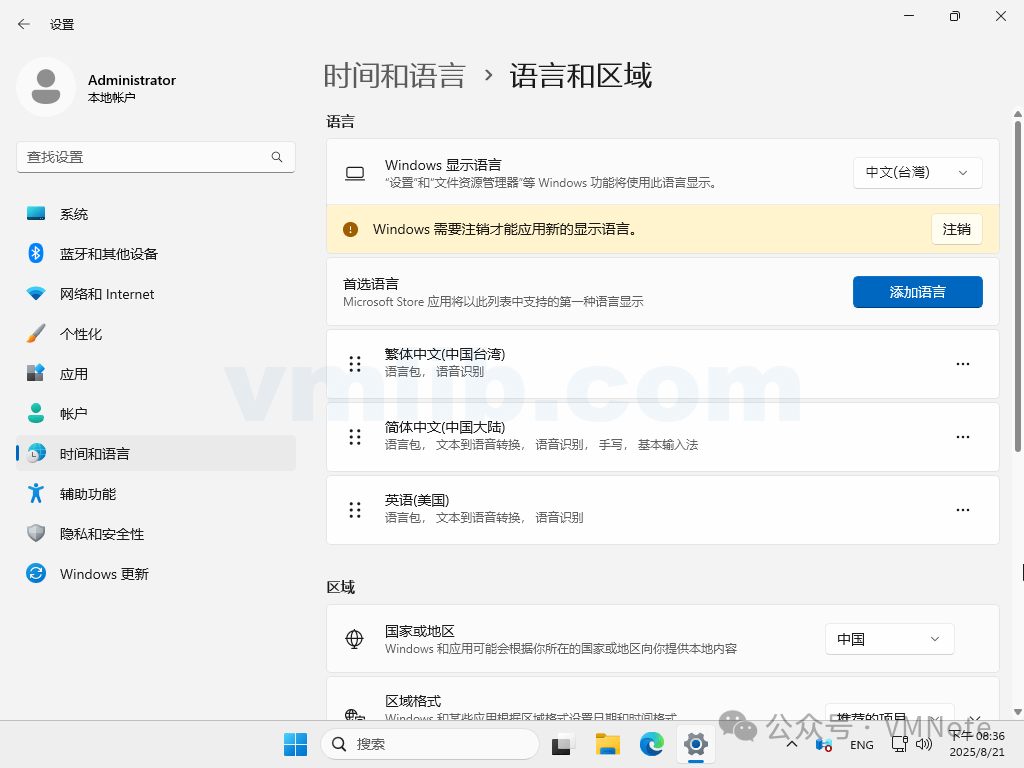This screenshot has width=1024, height=768.
Task: Click into the 查找设置 search field
Action: 140,157
